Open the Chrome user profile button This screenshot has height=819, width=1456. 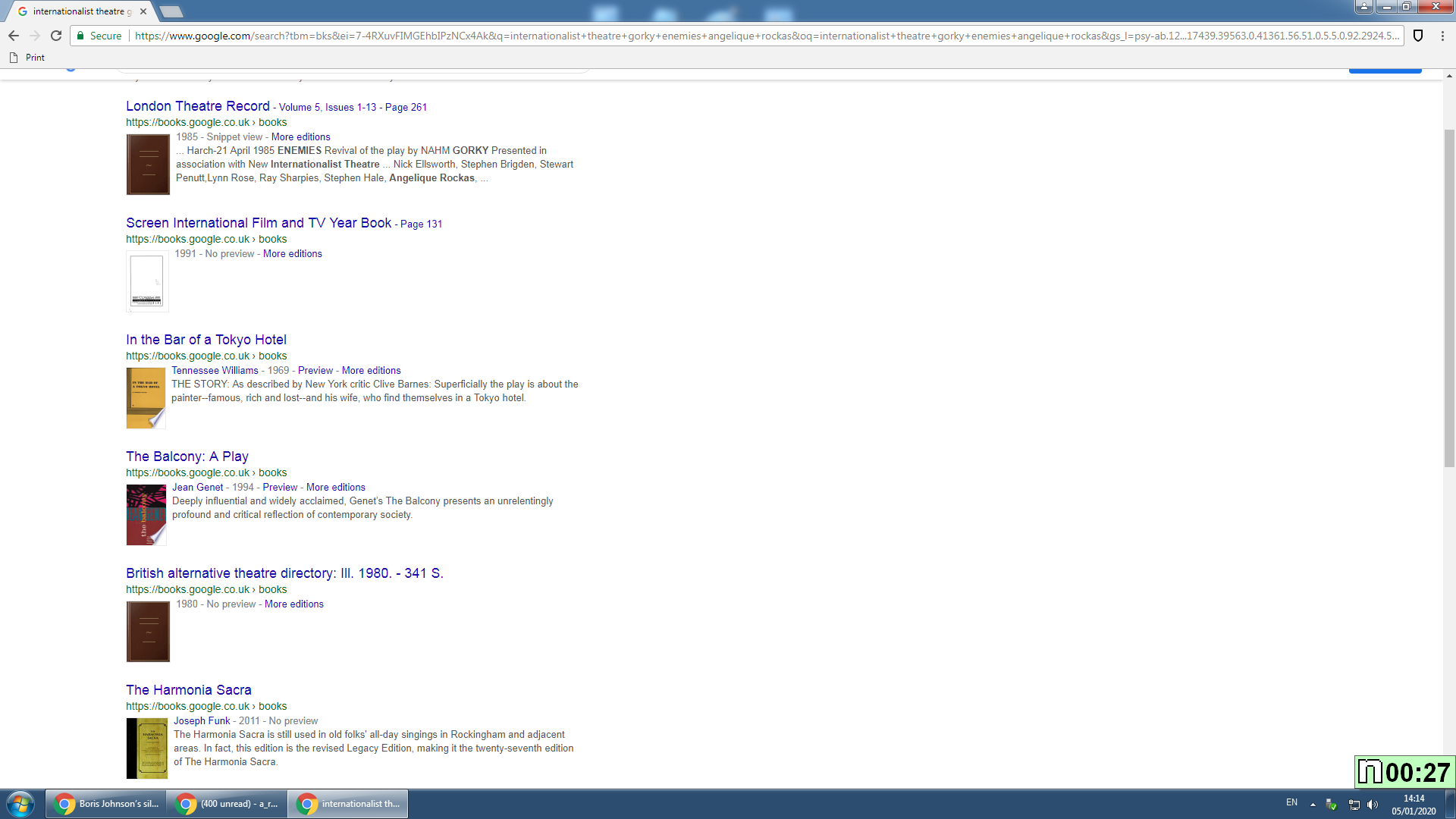1363,7
